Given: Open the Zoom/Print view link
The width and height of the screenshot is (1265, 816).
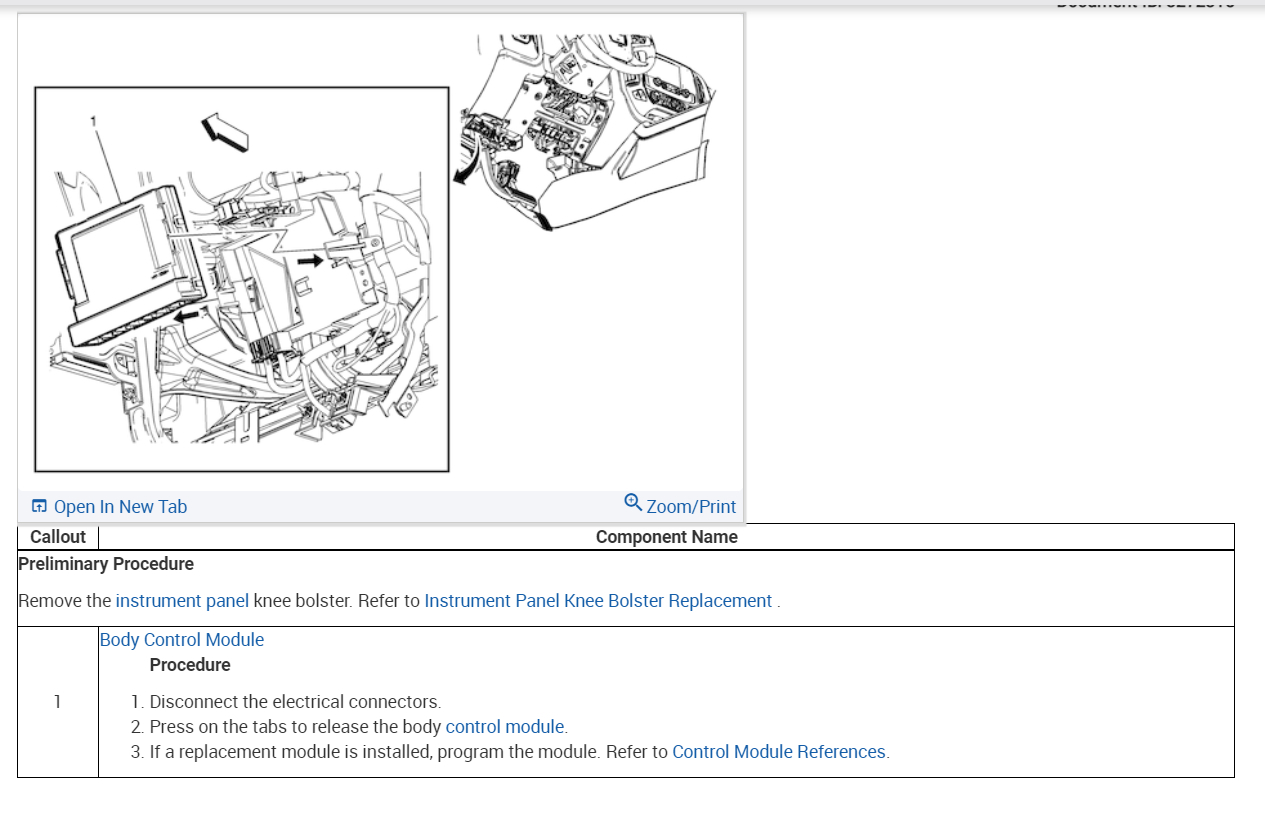Looking at the screenshot, I should click(691, 507).
